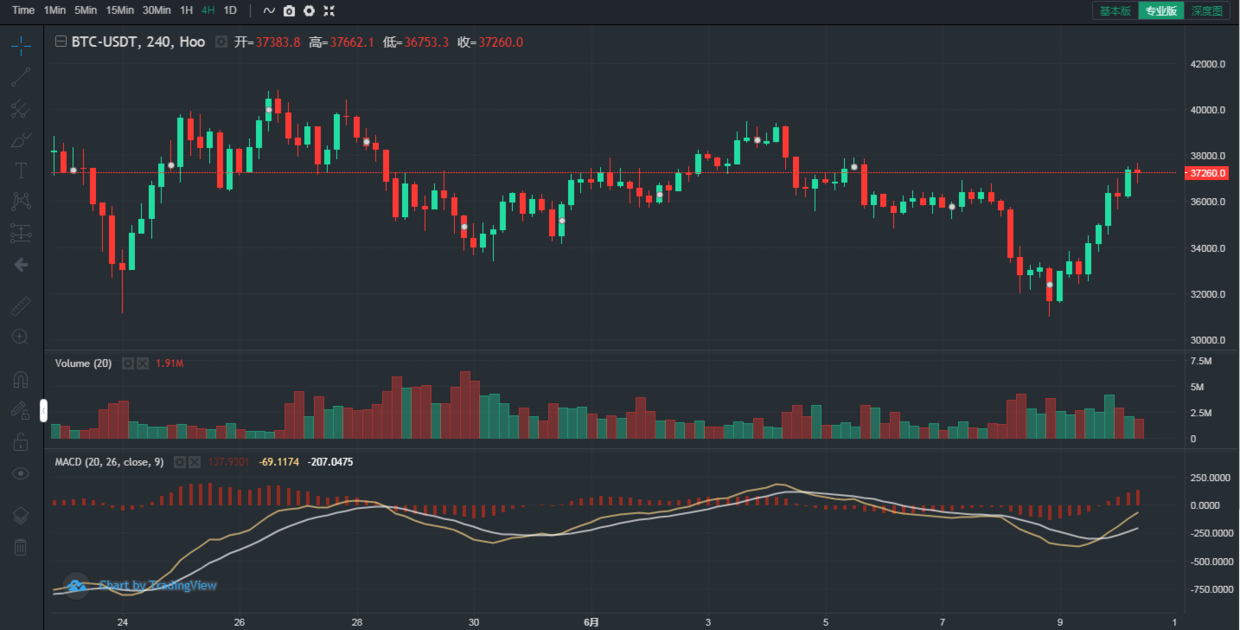Toggle lock all drawing tools
The width and height of the screenshot is (1240, 630).
coord(20,441)
